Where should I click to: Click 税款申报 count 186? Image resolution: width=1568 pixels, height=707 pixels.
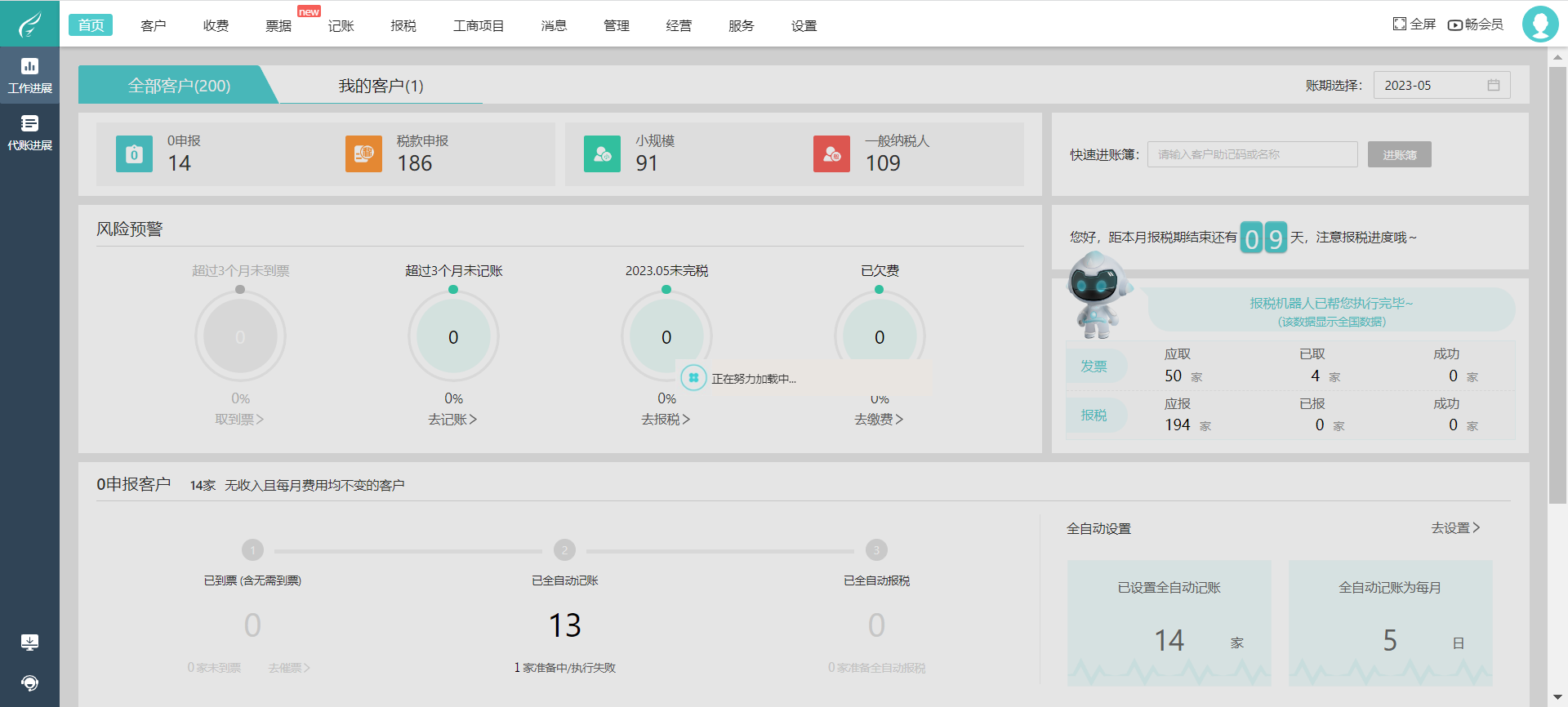click(415, 163)
